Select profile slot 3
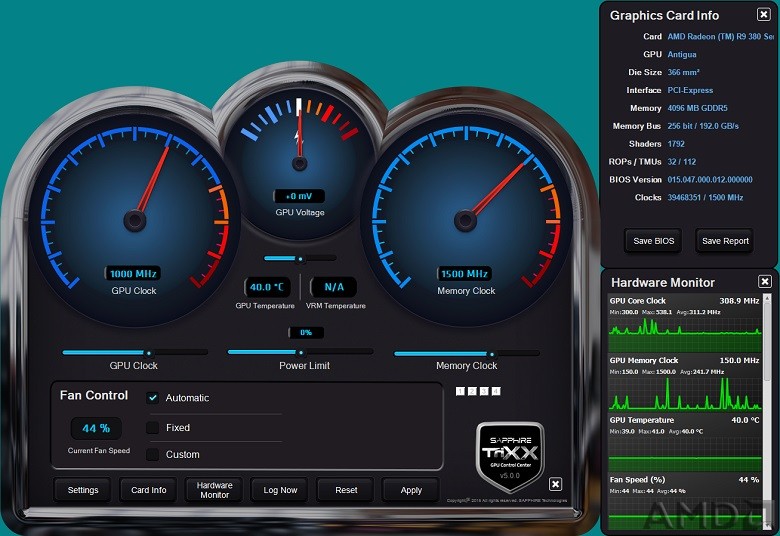 click(484, 392)
